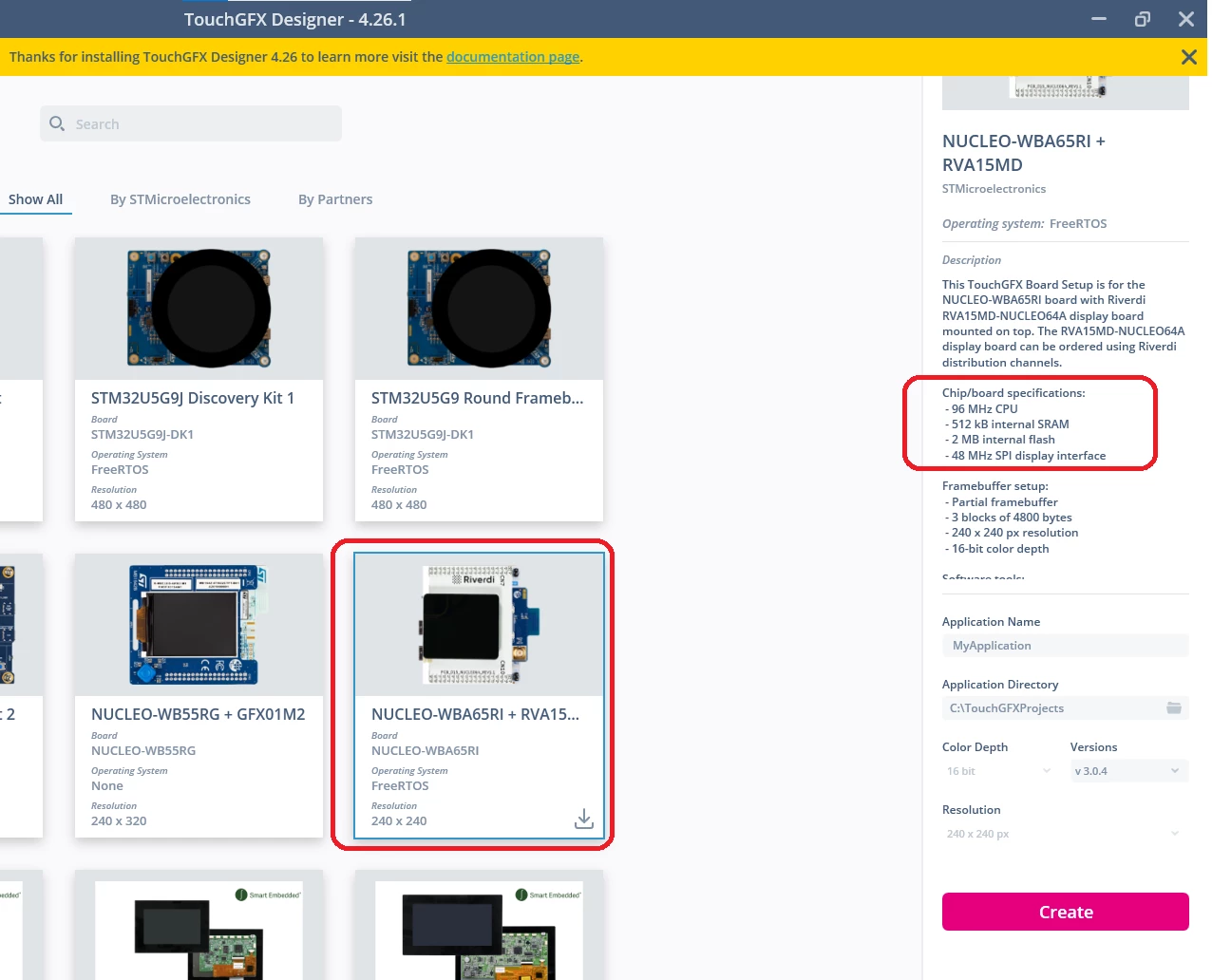Click the search magnifier icon
The image size is (1212, 980).
(x=57, y=123)
